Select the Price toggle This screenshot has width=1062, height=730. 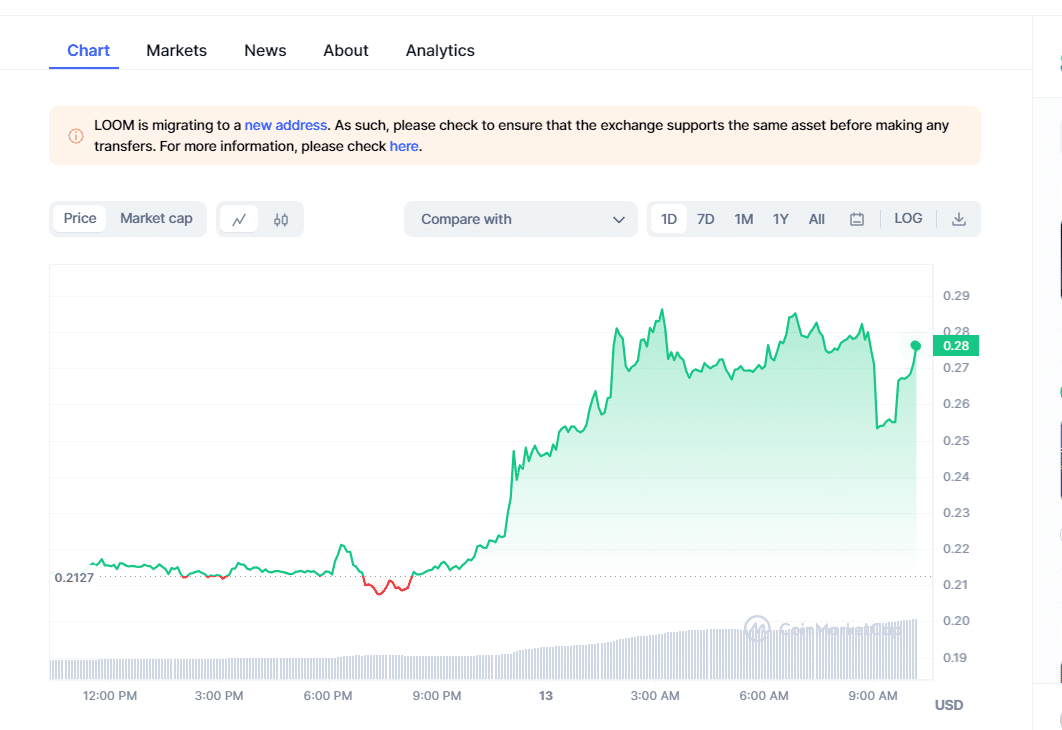(x=80, y=219)
